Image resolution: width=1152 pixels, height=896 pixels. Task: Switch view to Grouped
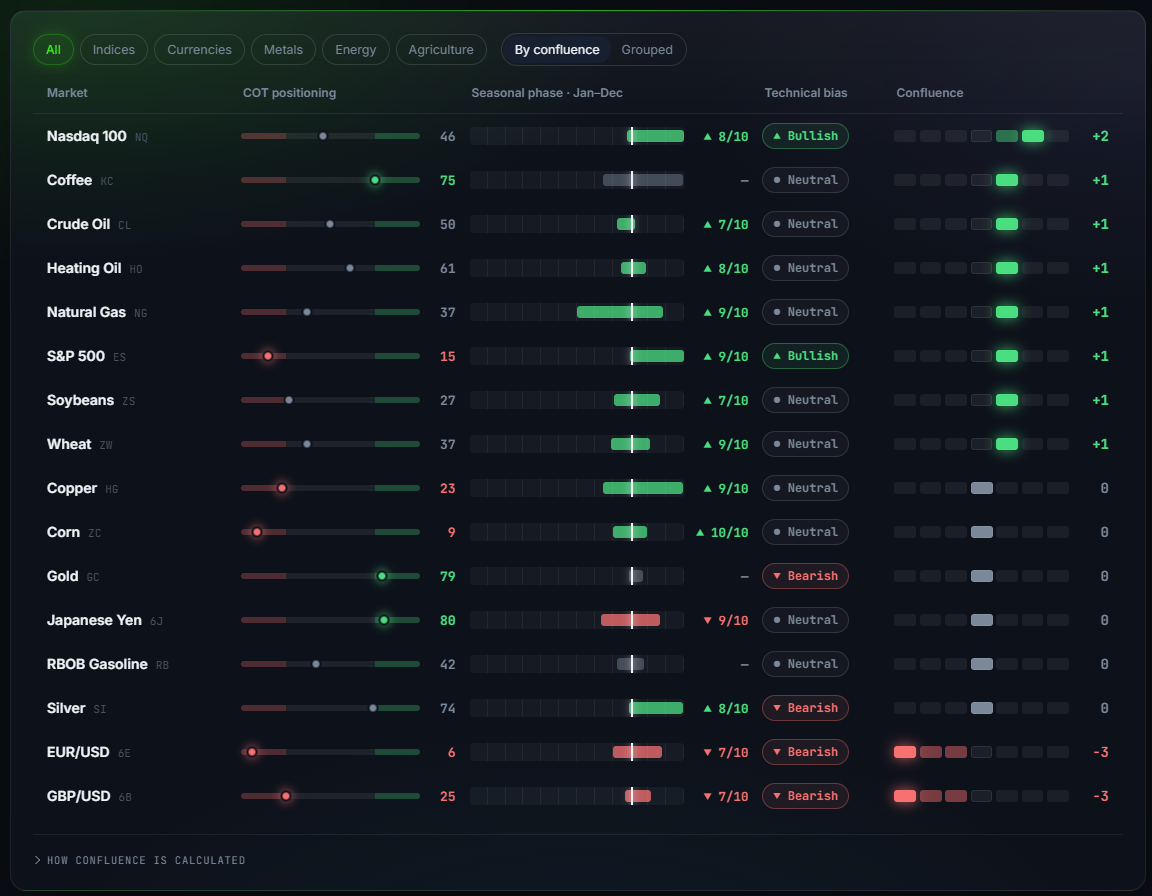pos(647,50)
